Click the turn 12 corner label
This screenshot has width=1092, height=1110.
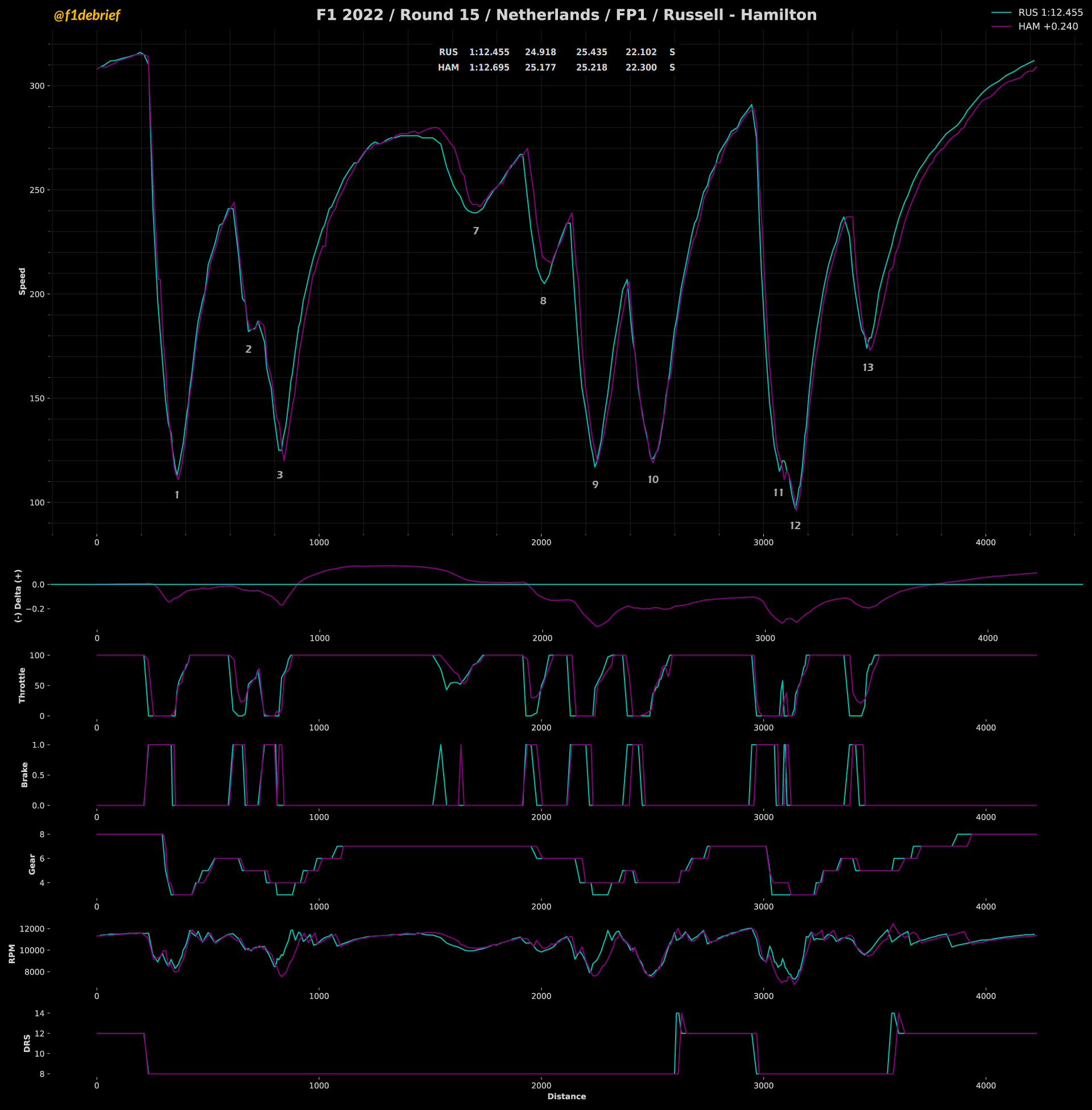click(795, 526)
